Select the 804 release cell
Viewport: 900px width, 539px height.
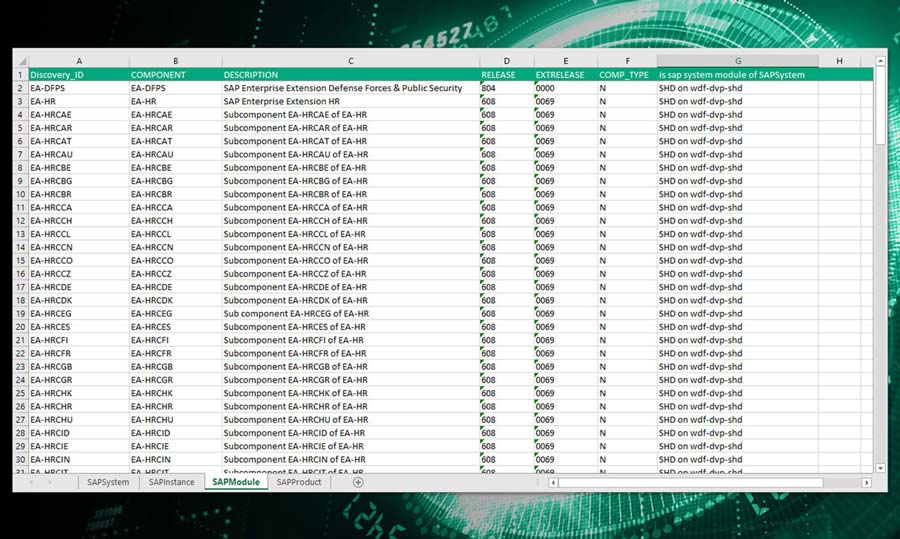pos(507,88)
